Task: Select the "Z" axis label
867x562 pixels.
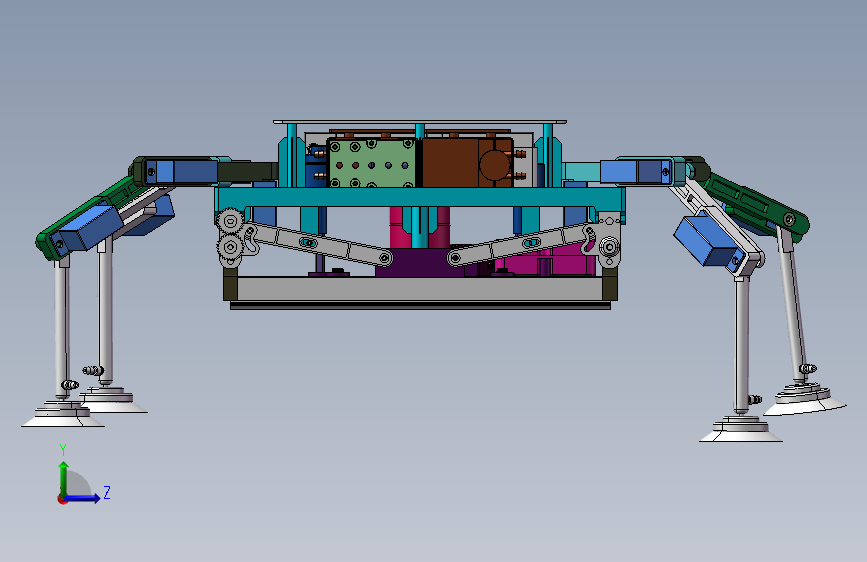Action: [x=107, y=492]
